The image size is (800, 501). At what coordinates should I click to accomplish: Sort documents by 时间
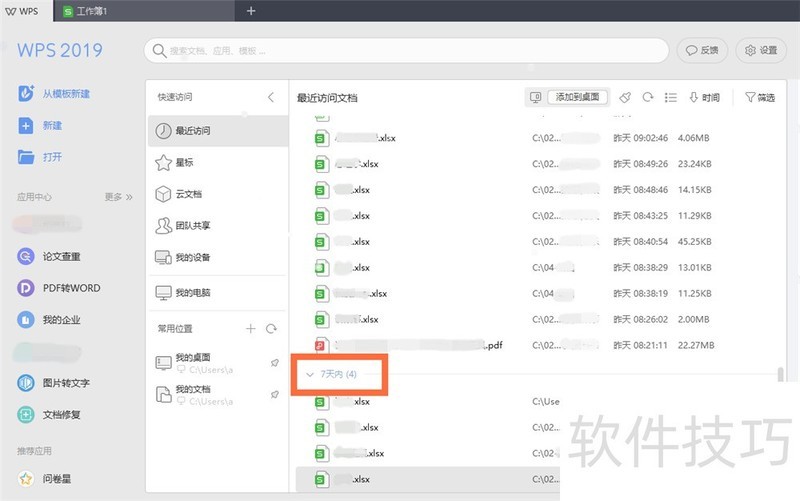(x=705, y=97)
